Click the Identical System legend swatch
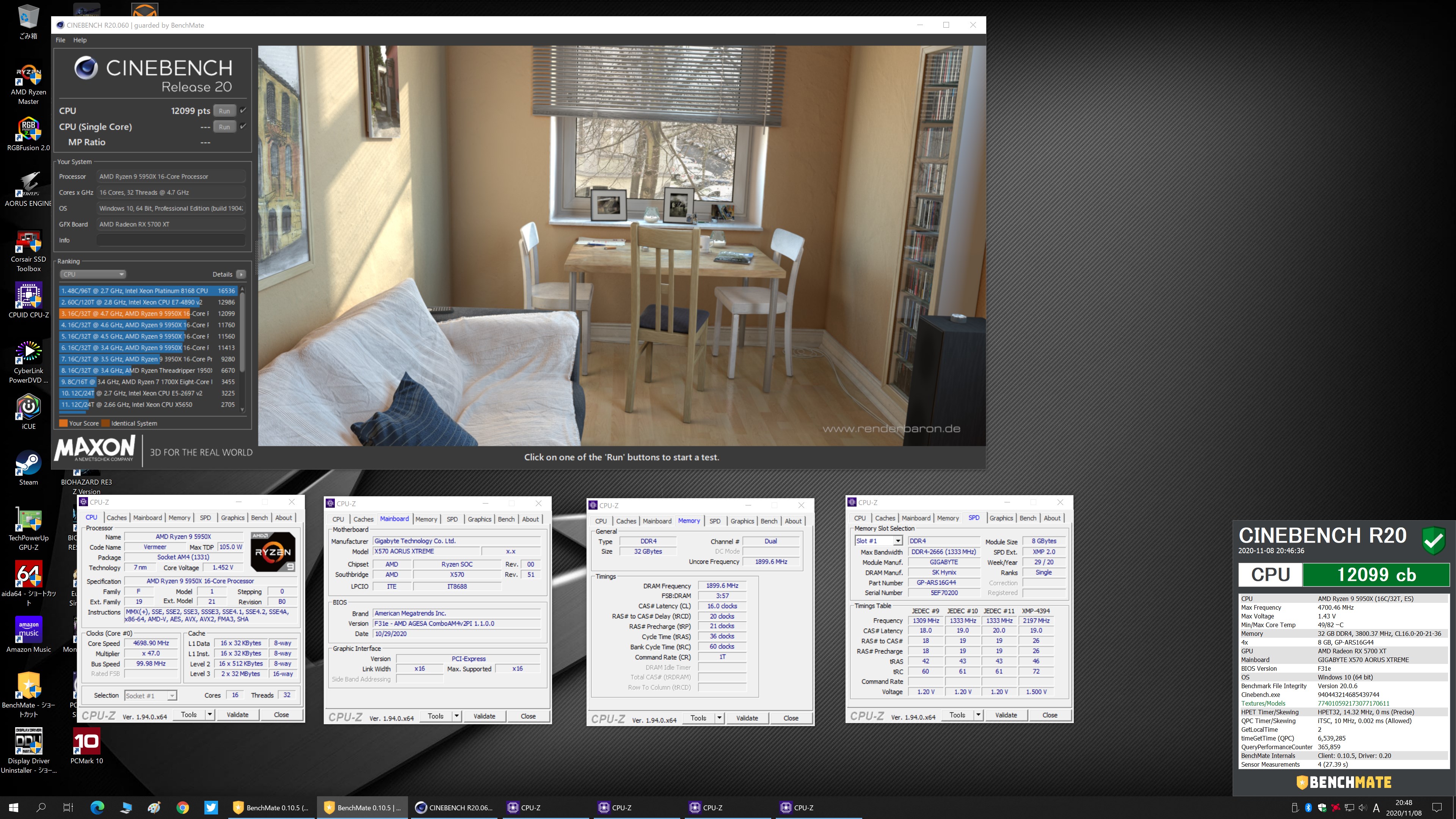Viewport: 1456px width, 819px height. [105, 424]
